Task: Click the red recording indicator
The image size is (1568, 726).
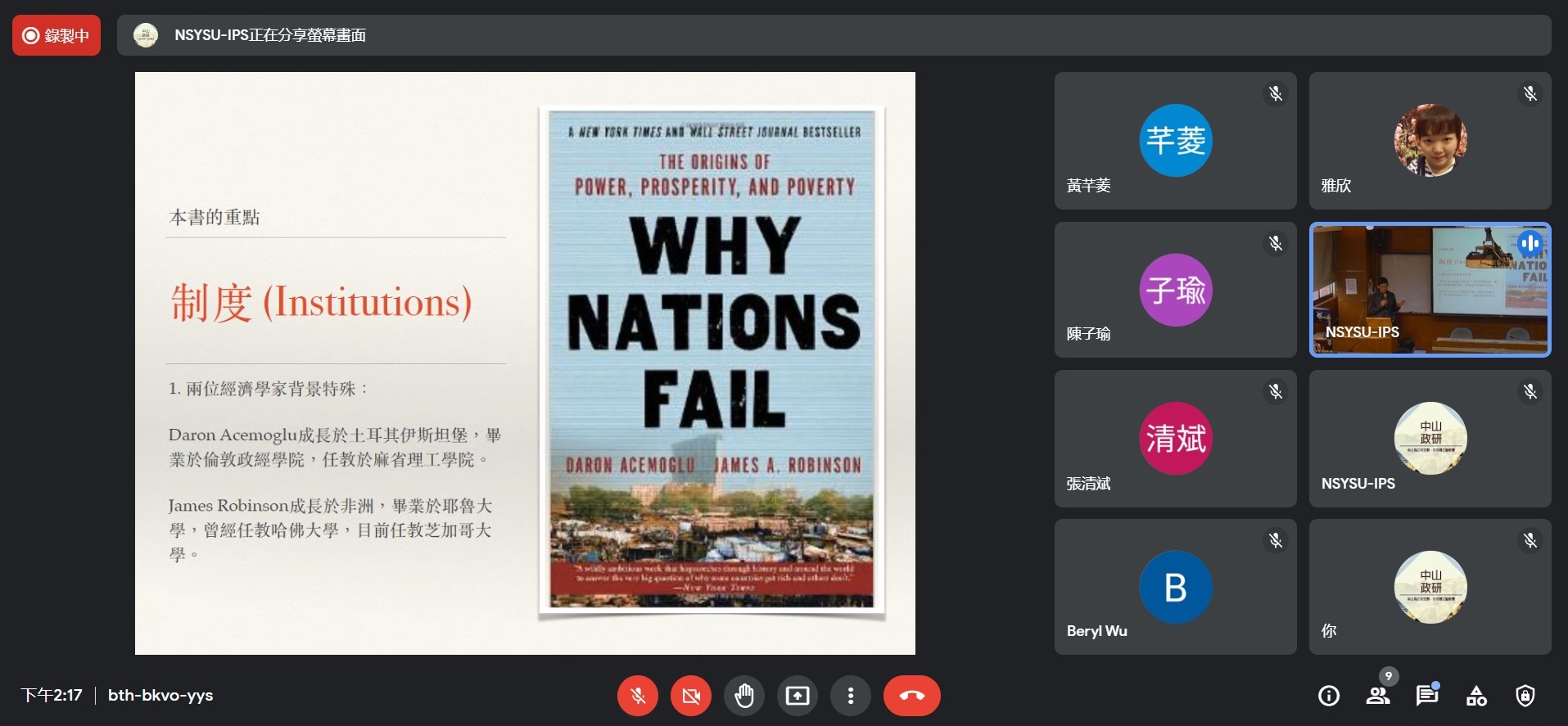Action: (x=56, y=35)
